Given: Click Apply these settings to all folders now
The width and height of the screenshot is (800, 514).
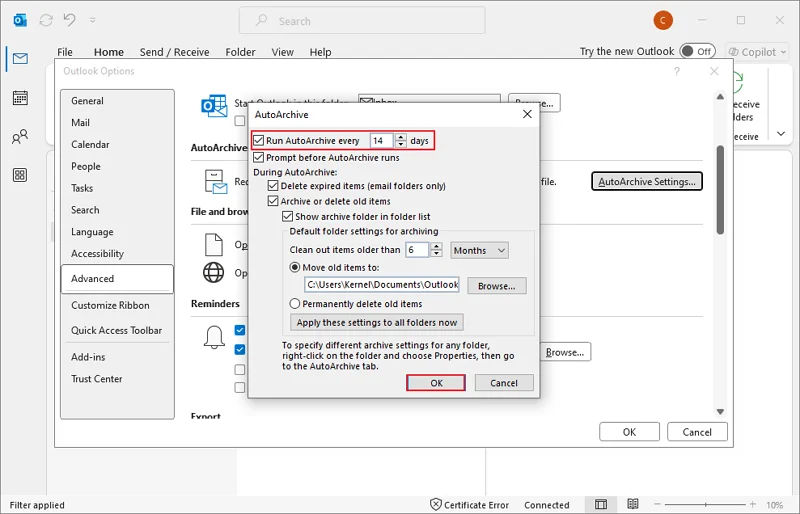Looking at the screenshot, I should [377, 323].
